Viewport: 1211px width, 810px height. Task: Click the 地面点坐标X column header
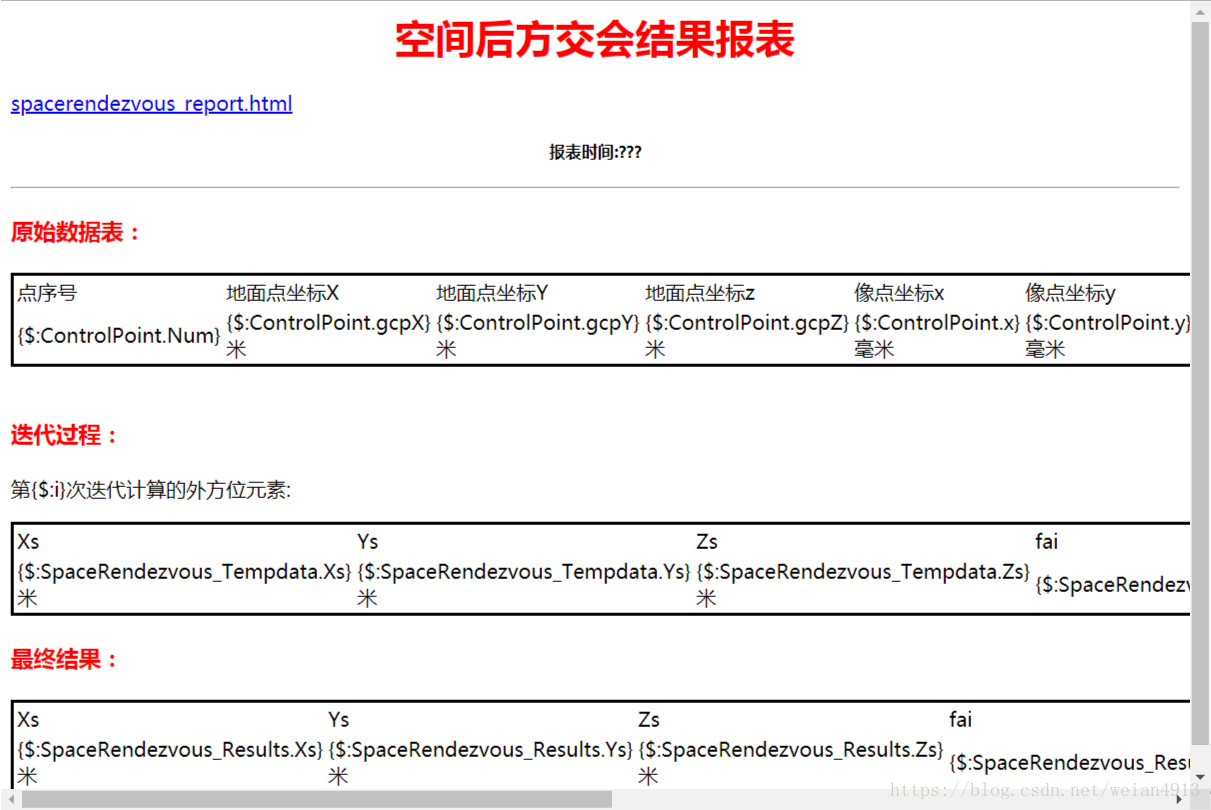click(x=283, y=293)
